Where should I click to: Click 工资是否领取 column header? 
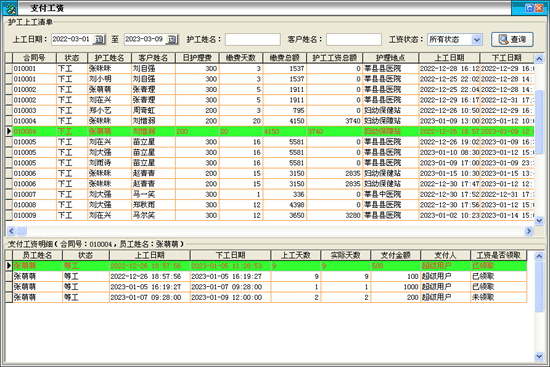point(498,255)
